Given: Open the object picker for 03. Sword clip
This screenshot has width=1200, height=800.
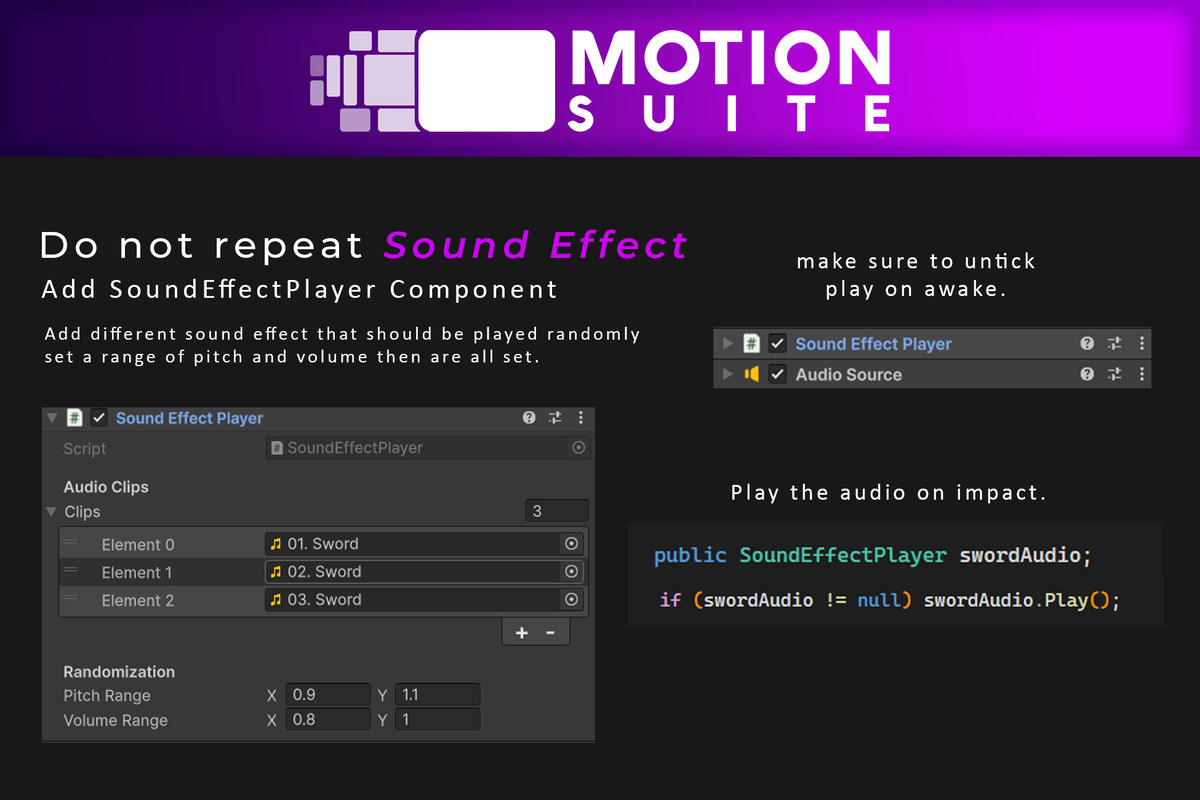Looking at the screenshot, I should click(x=571, y=600).
